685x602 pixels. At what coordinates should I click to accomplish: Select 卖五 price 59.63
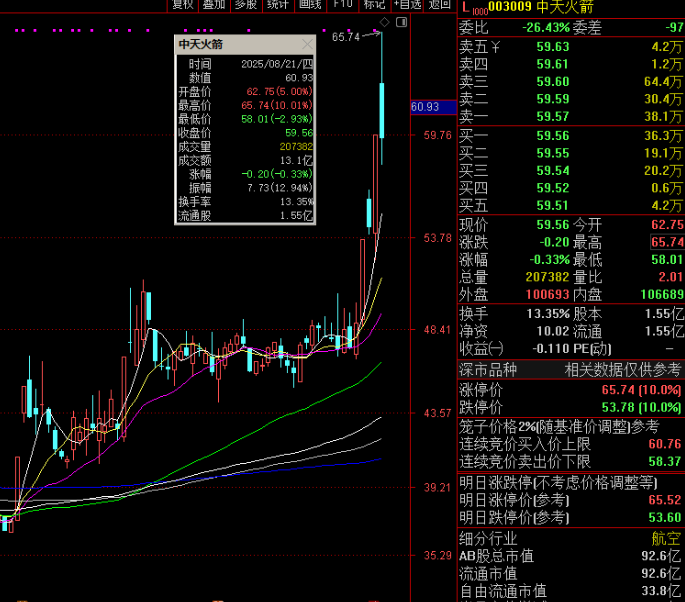[553, 47]
